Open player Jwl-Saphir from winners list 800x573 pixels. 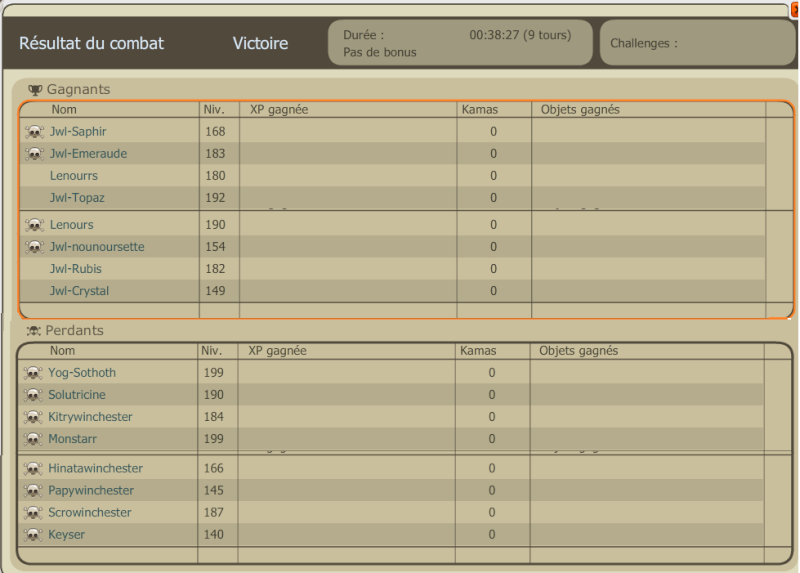tap(78, 132)
